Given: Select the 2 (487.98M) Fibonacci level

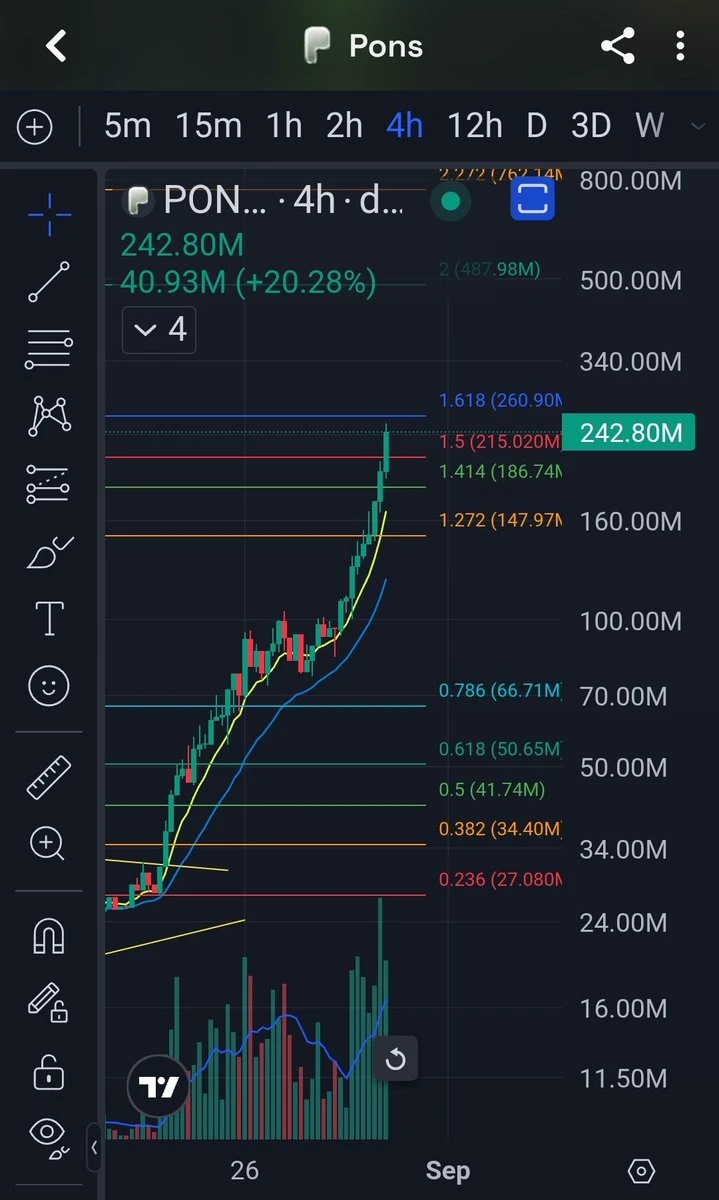Looking at the screenshot, I should [x=489, y=269].
